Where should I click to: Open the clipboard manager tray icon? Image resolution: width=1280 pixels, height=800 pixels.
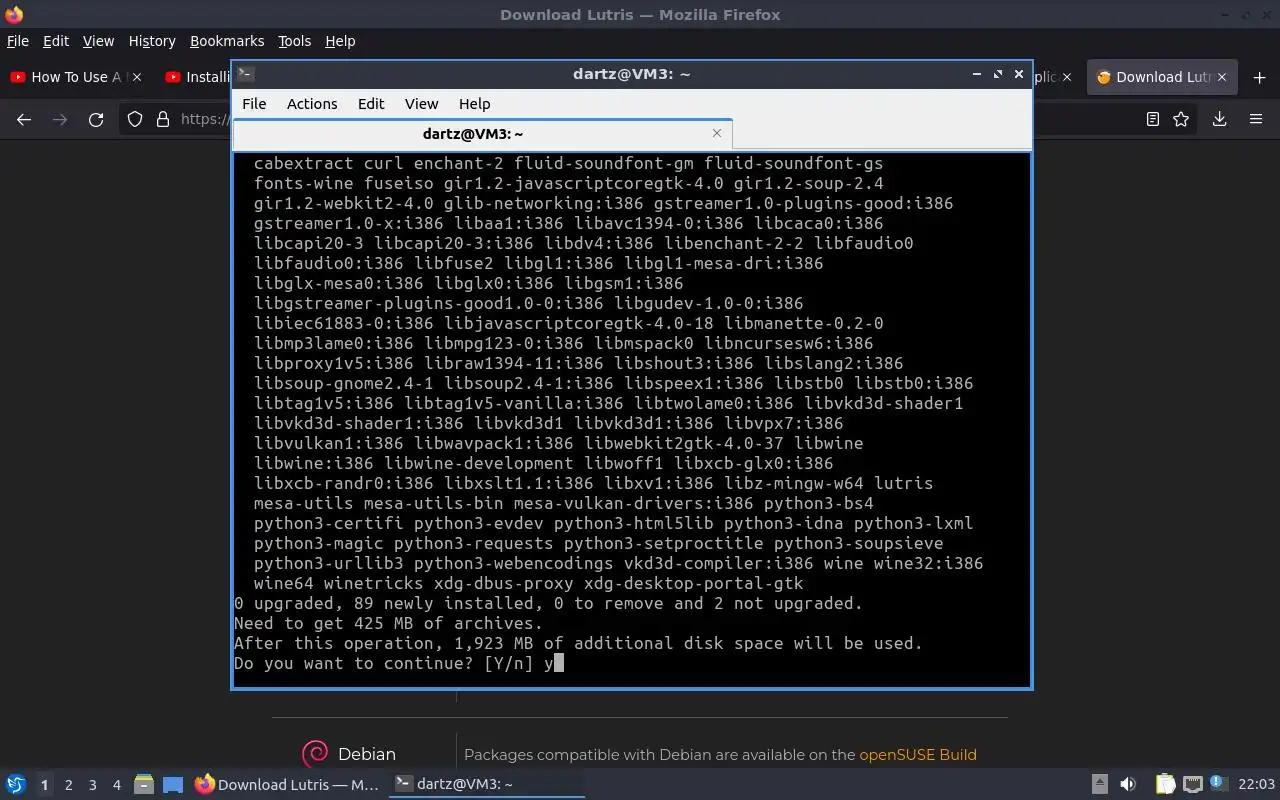[1165, 785]
